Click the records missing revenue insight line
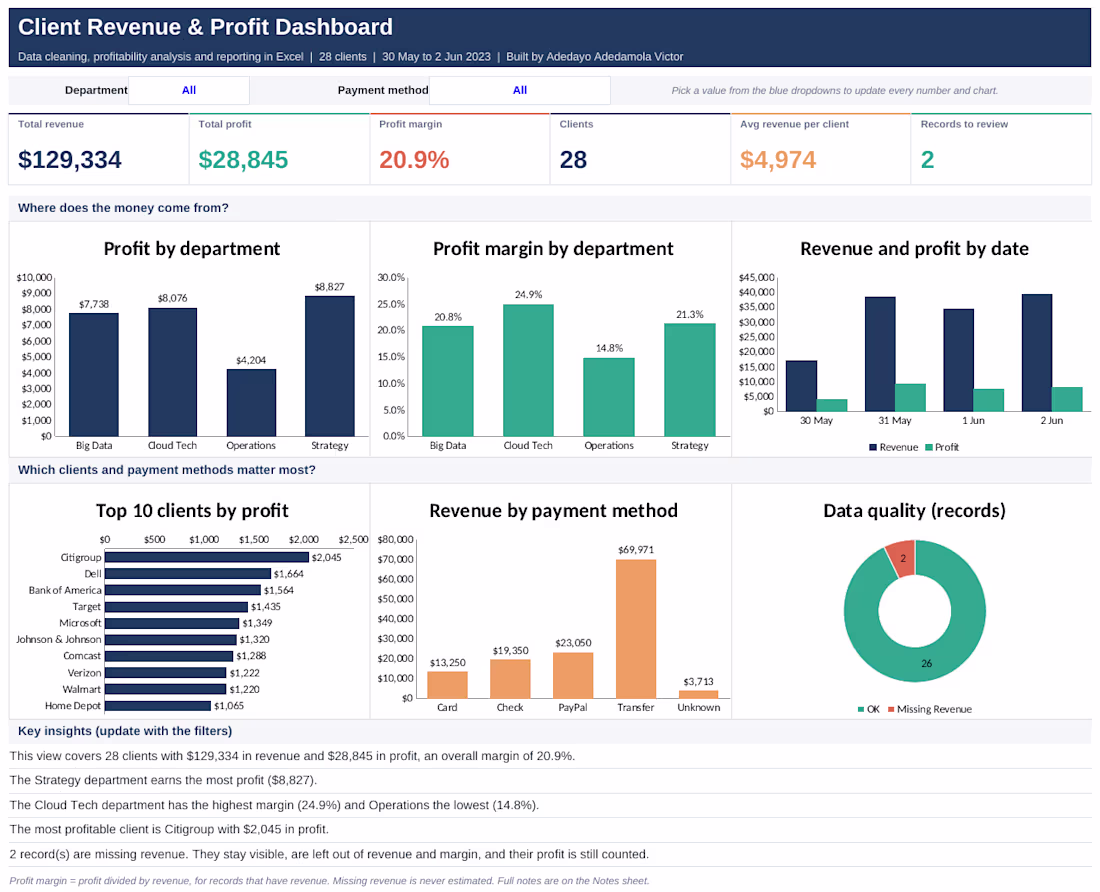1100x892 pixels. pyautogui.click(x=329, y=854)
